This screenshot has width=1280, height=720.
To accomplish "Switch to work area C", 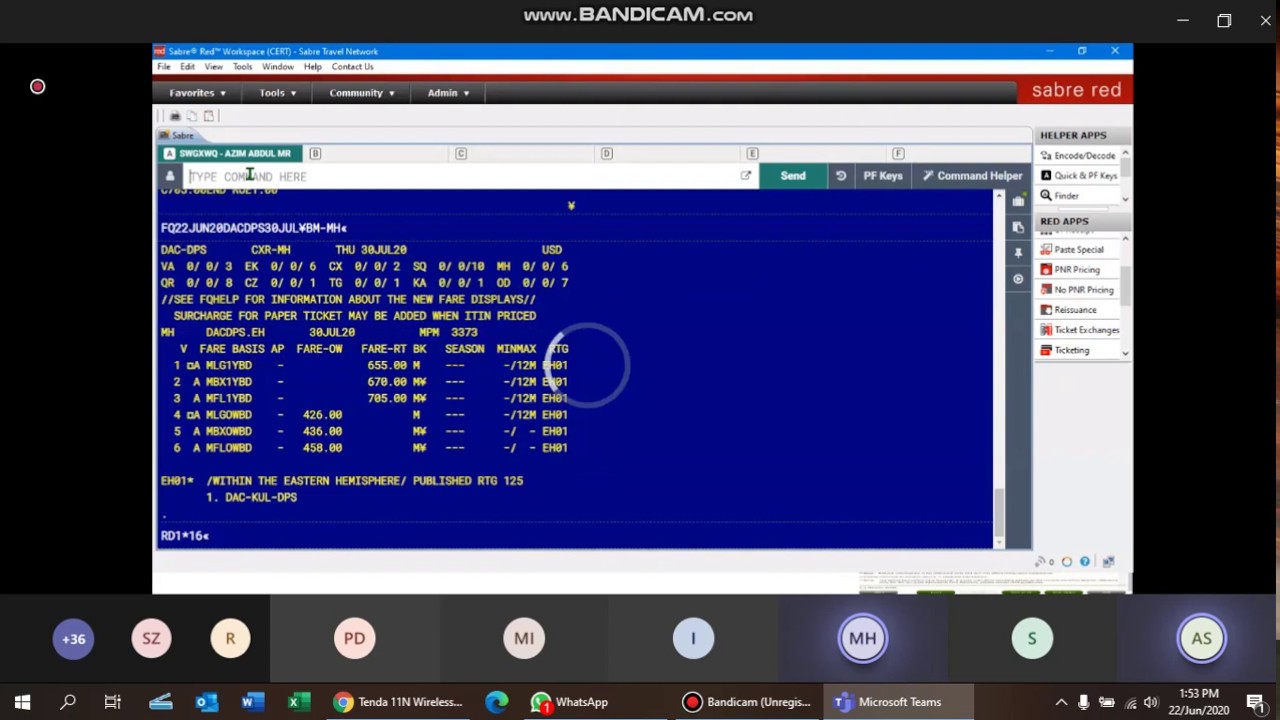I will pos(461,153).
